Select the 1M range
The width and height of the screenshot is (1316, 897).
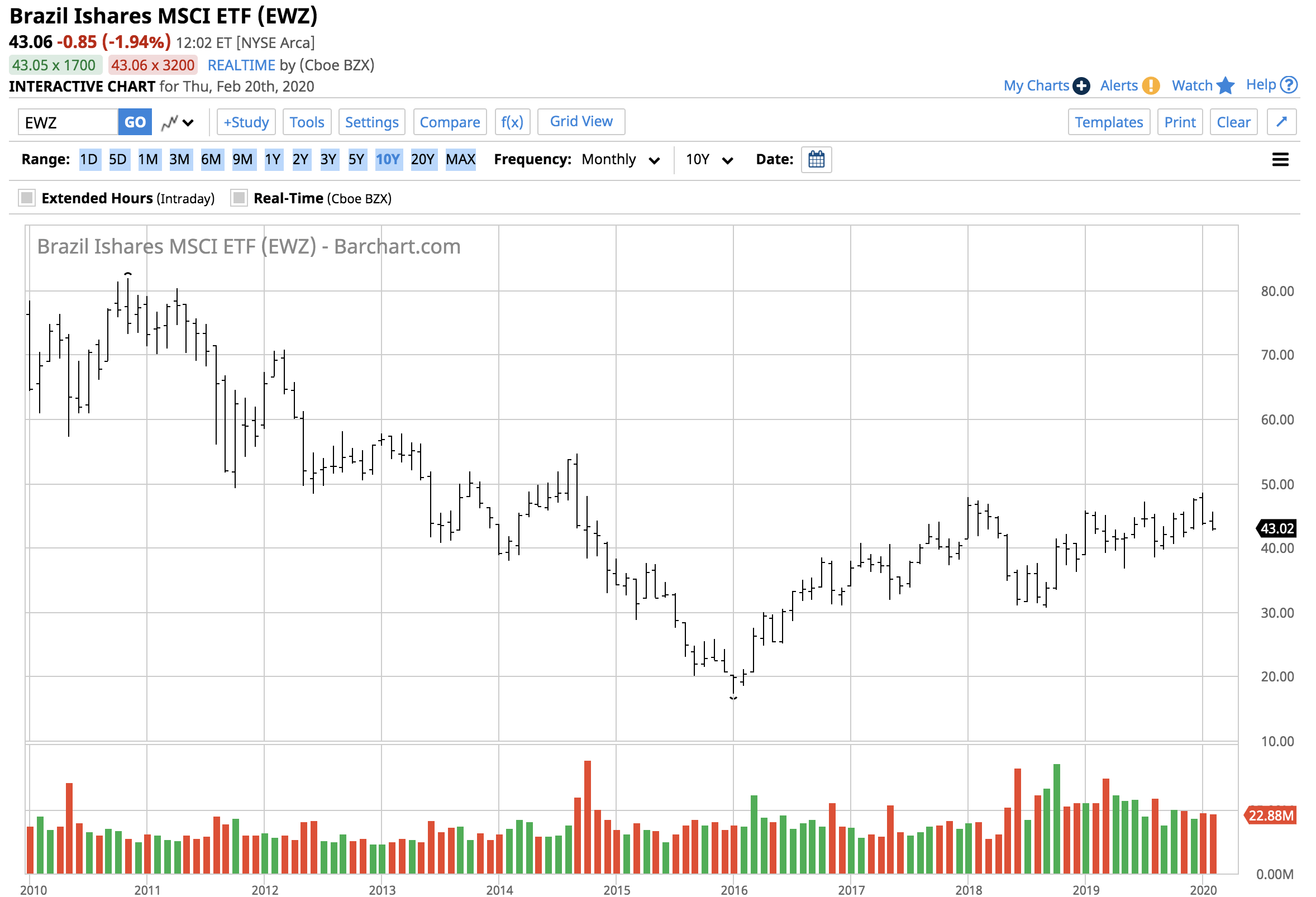click(149, 160)
